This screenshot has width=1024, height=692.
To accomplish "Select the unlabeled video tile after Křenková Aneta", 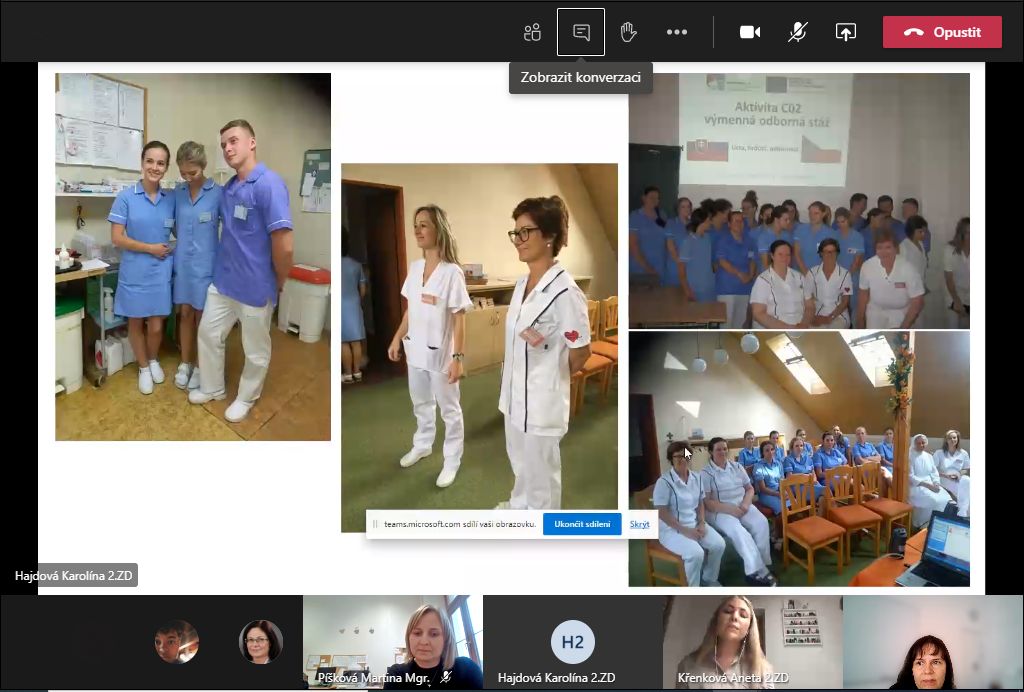I will pos(933,642).
